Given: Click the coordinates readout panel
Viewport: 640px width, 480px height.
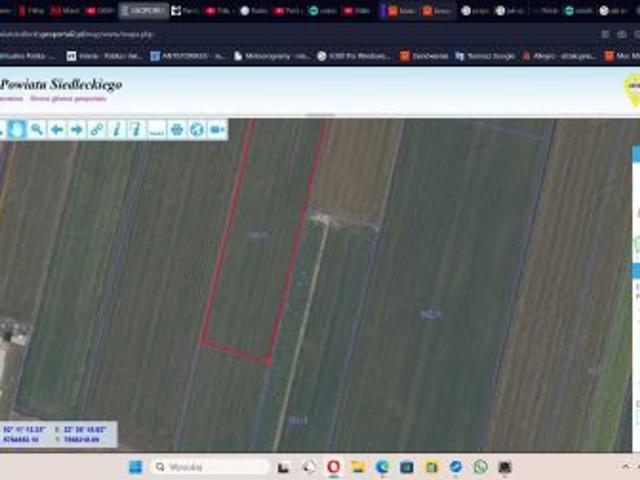Looking at the screenshot, I should 58,434.
